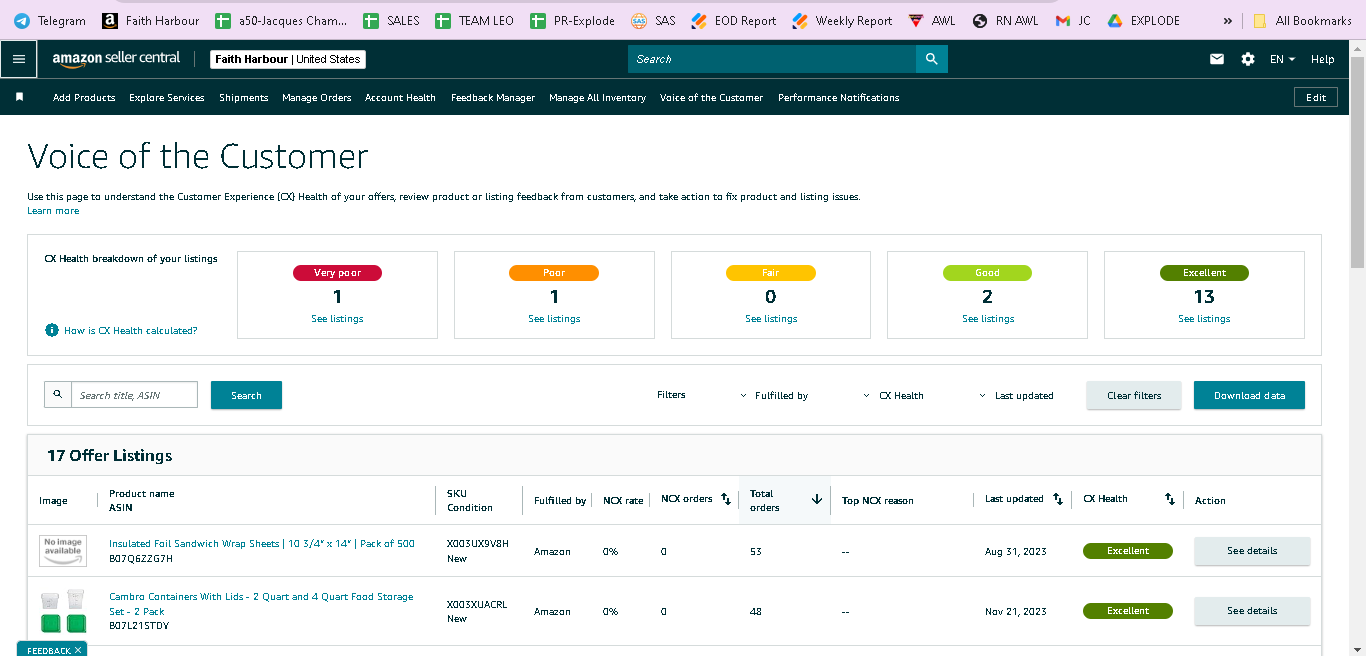Screen dimensions: 1366x656
Task: Expand the Last updated filter
Action: (1016, 395)
